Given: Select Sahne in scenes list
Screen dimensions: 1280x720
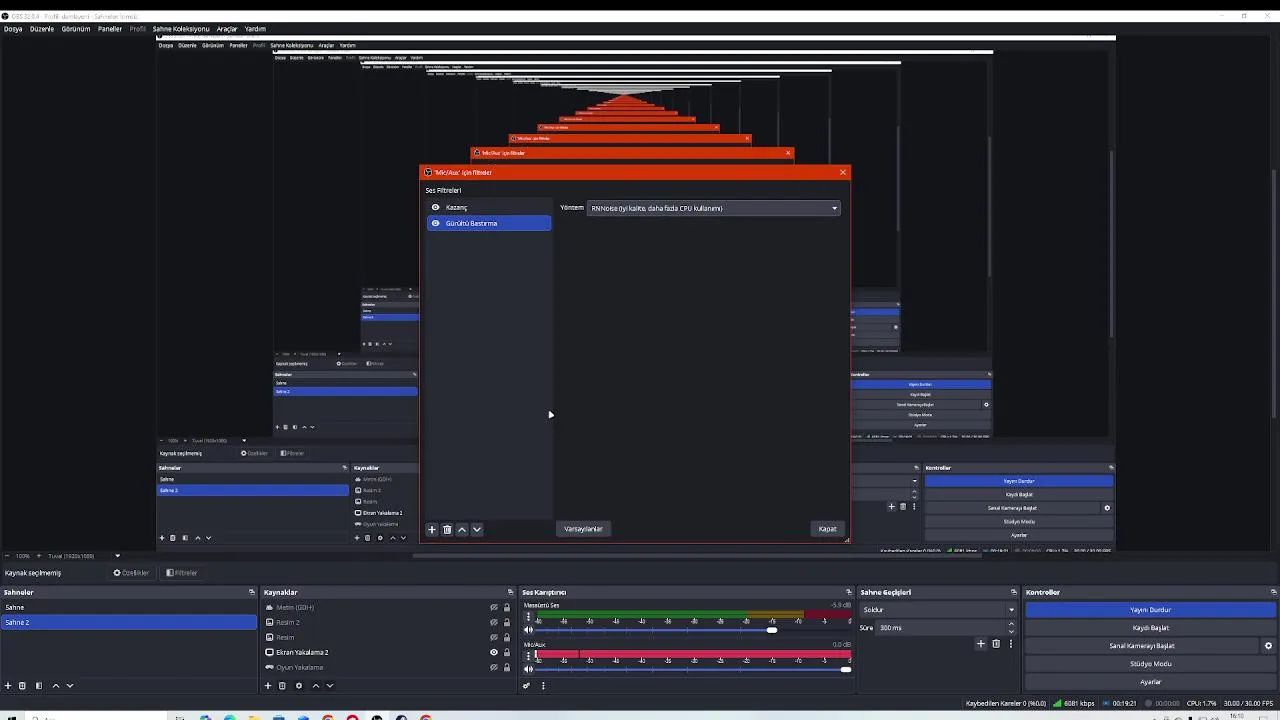Looking at the screenshot, I should click(x=129, y=607).
